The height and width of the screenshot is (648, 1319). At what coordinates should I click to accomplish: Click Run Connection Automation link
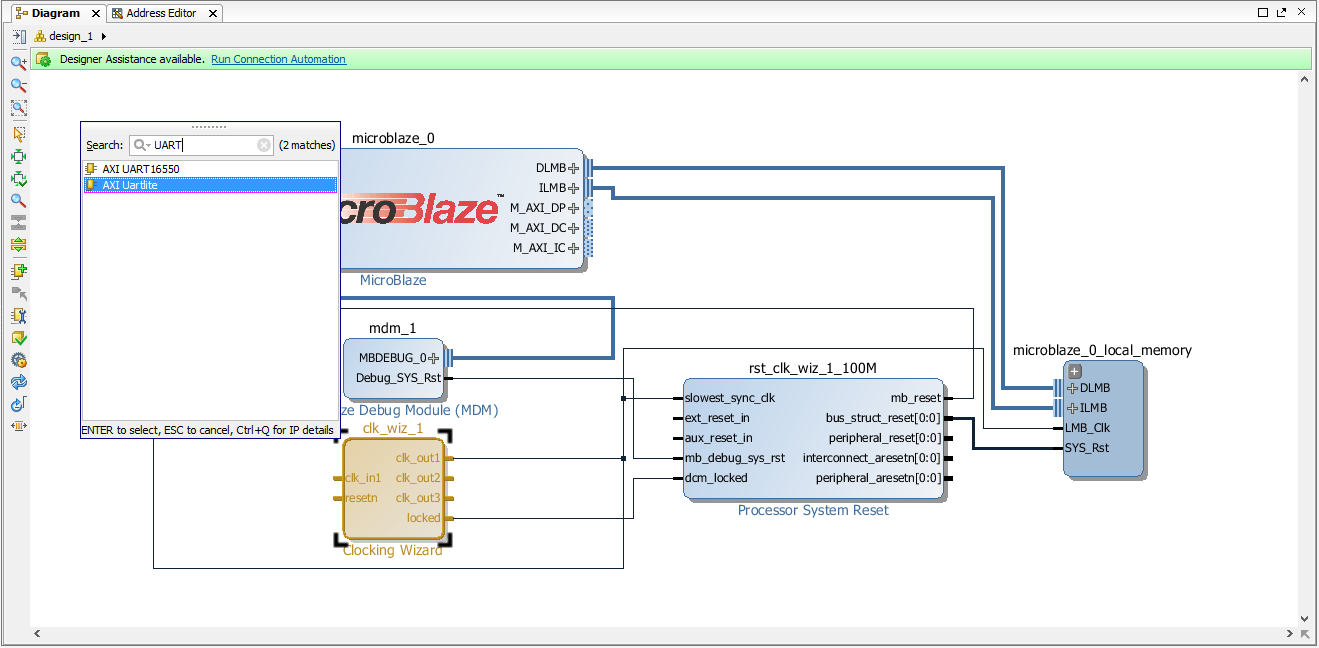click(278, 59)
